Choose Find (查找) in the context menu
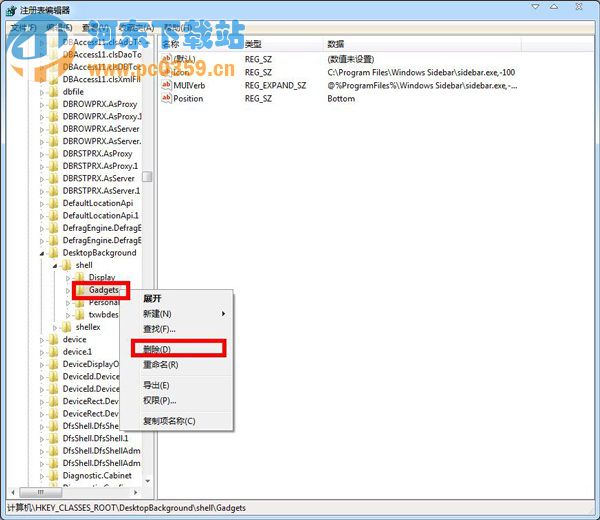The image size is (600, 520). click(159, 329)
